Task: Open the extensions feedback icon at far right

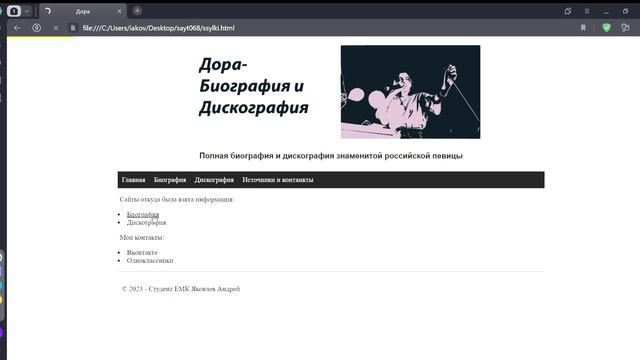Action: click(625, 28)
